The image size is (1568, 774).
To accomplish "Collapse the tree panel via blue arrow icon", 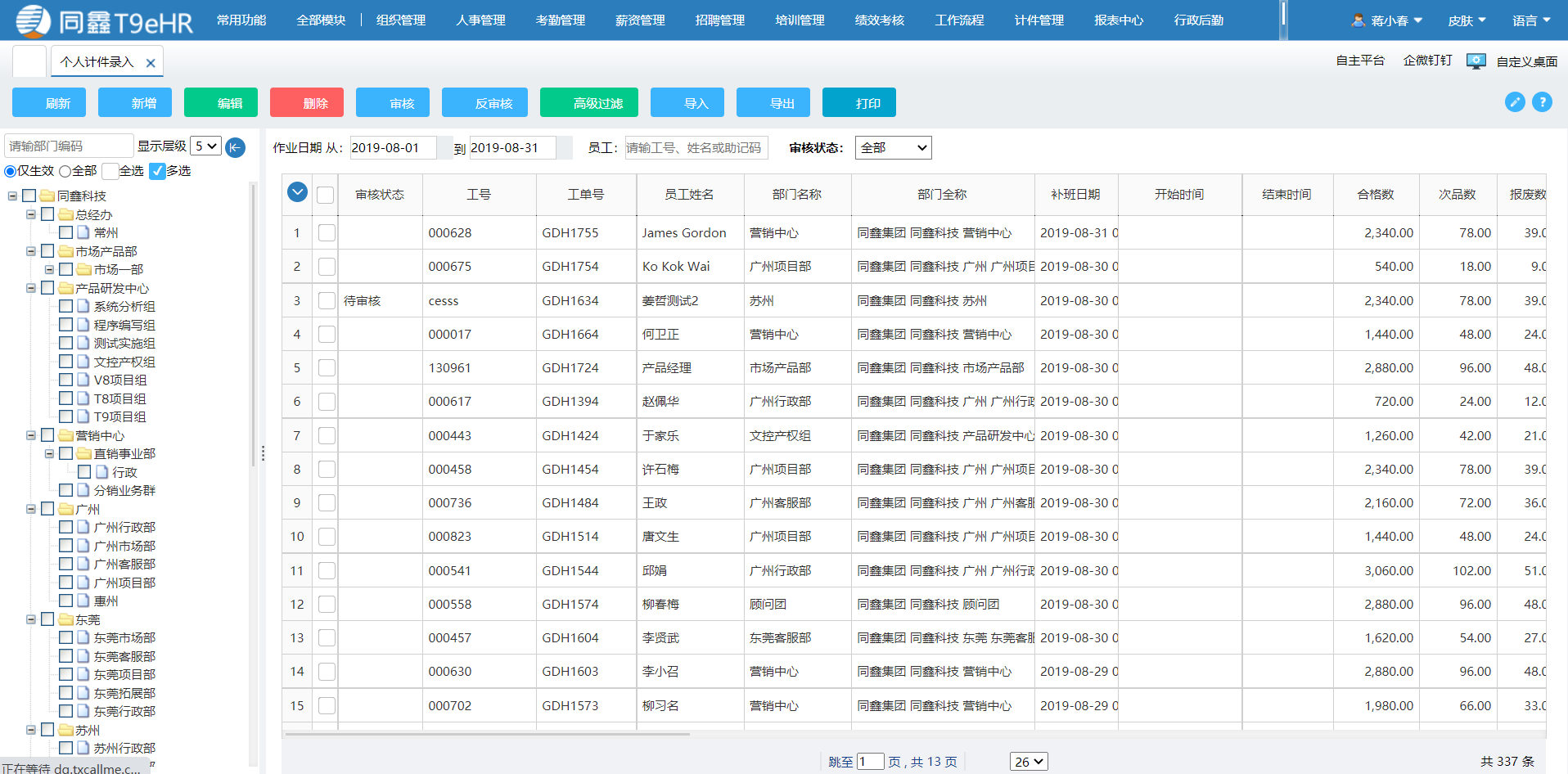I will click(235, 148).
